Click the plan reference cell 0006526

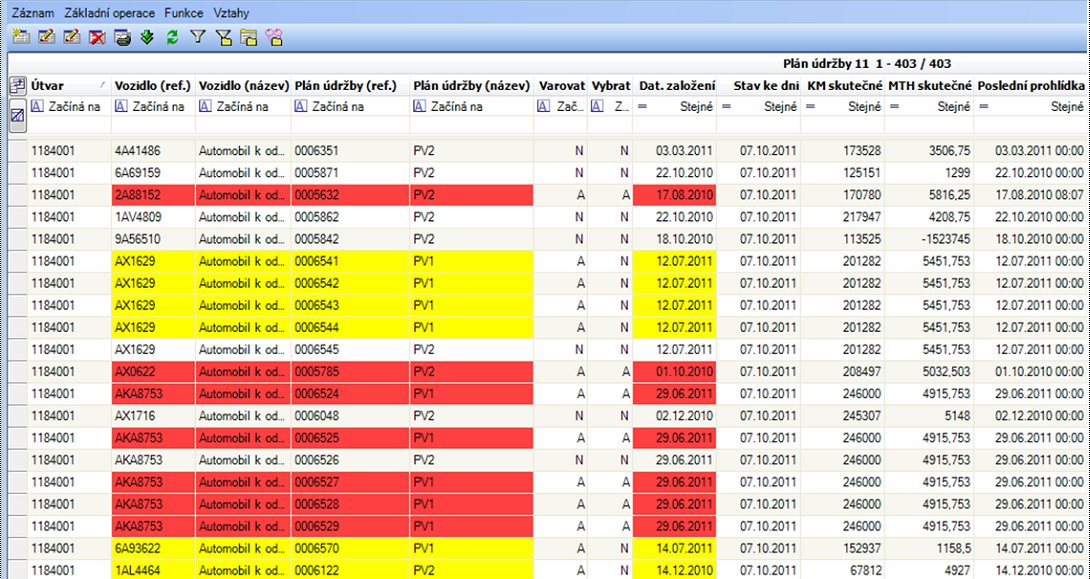(350, 460)
